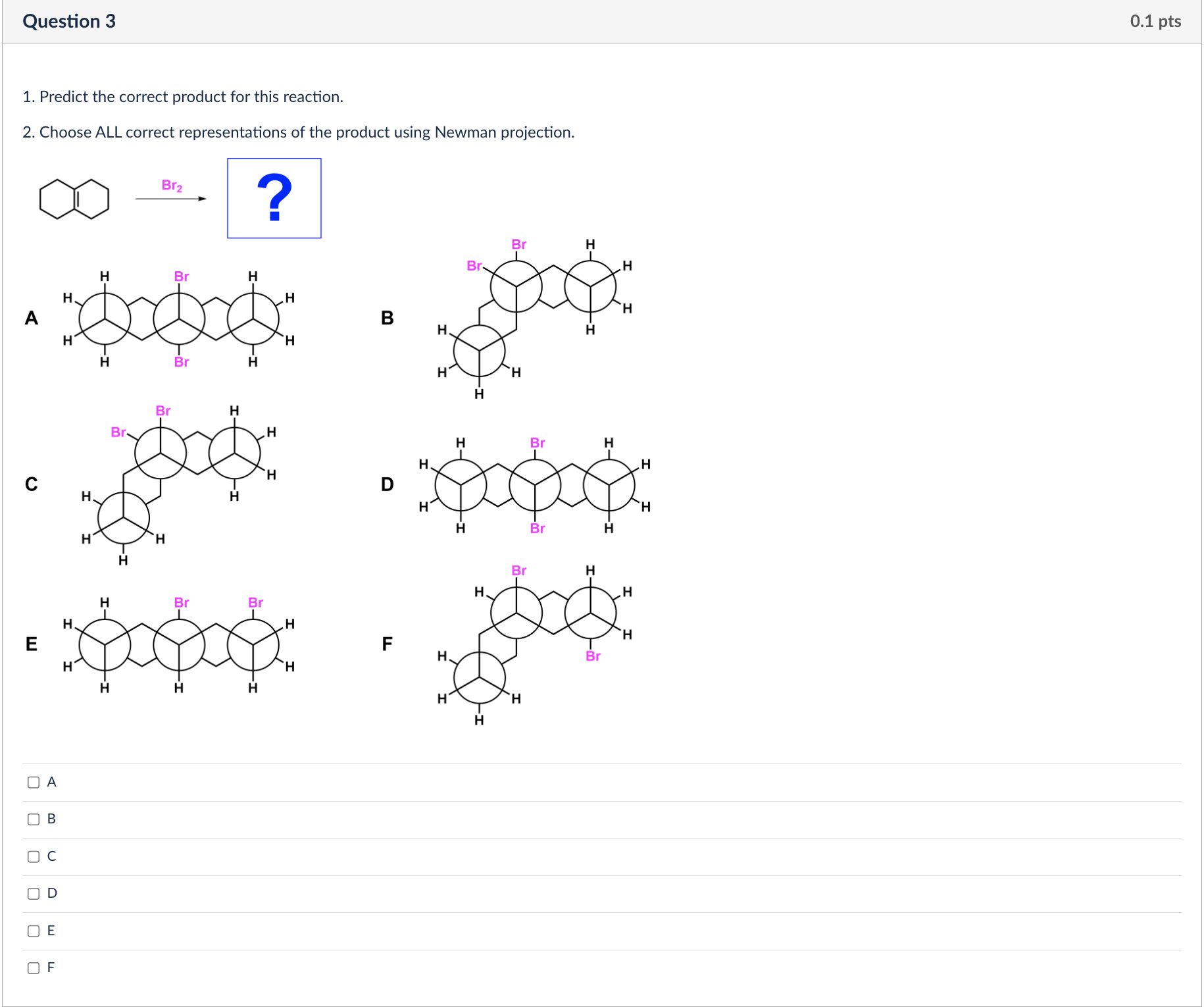This screenshot has height=1007, width=1204.
Task: Click the Question 3 header
Action: [x=69, y=21]
